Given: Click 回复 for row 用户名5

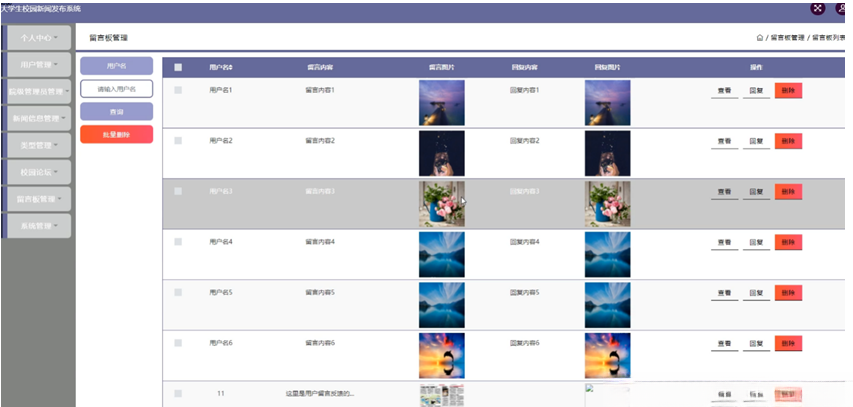Looking at the screenshot, I should [756, 293].
